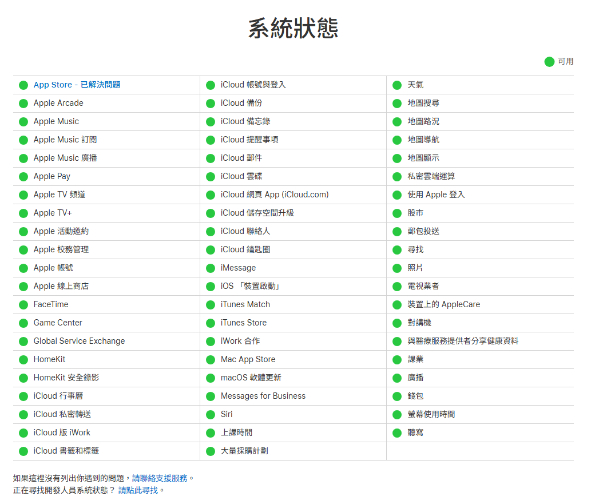
Task: Click the iCloud 備份 entry
Action: (241, 103)
